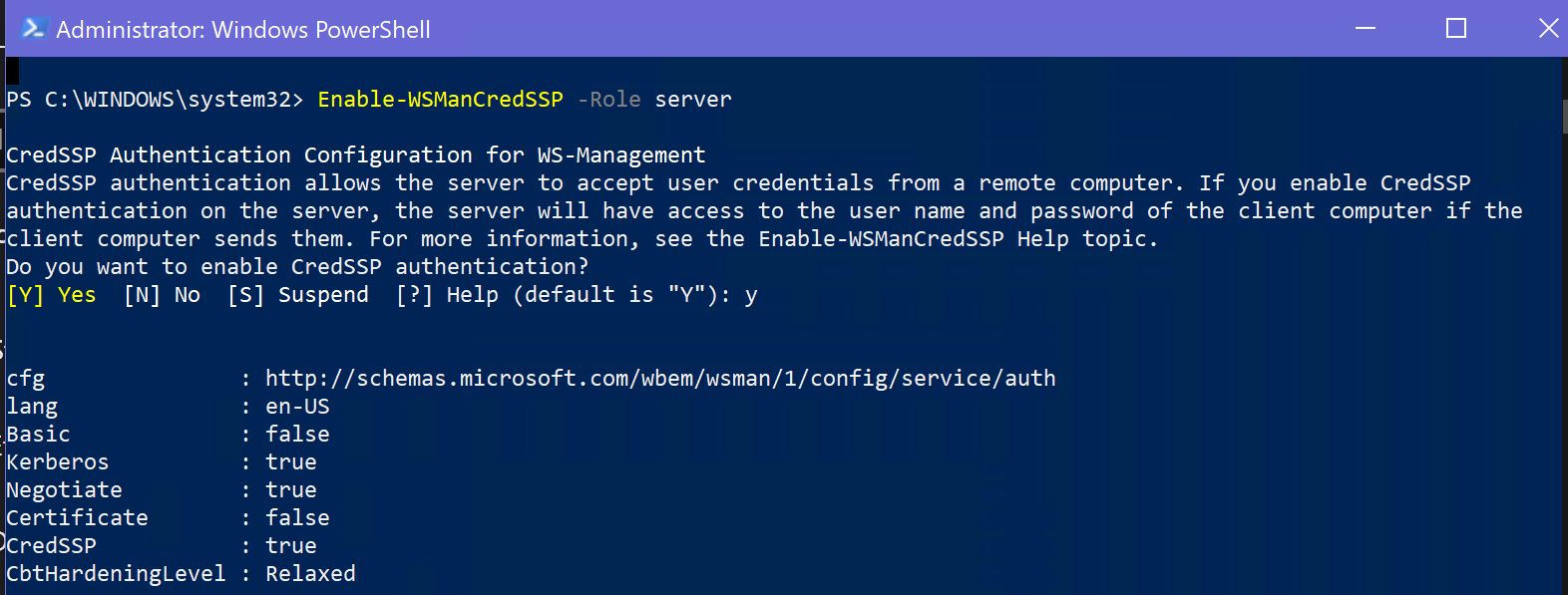Click the [S] Suspend option text
The width and height of the screenshot is (1568, 595).
(x=298, y=294)
